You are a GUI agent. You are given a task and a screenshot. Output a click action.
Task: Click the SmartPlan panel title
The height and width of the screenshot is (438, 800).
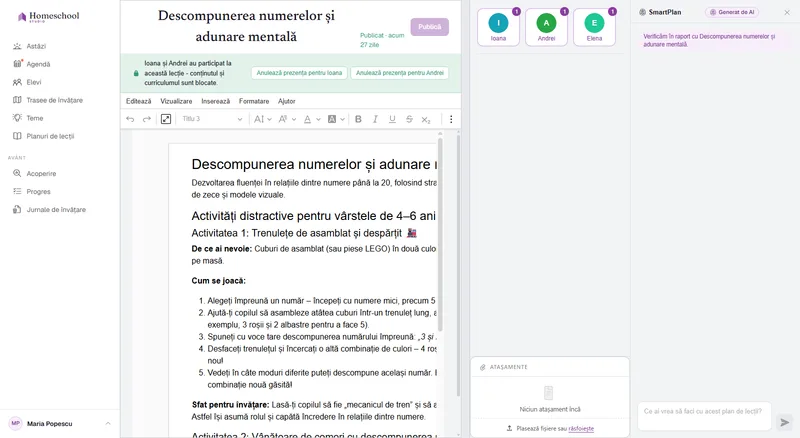point(665,12)
